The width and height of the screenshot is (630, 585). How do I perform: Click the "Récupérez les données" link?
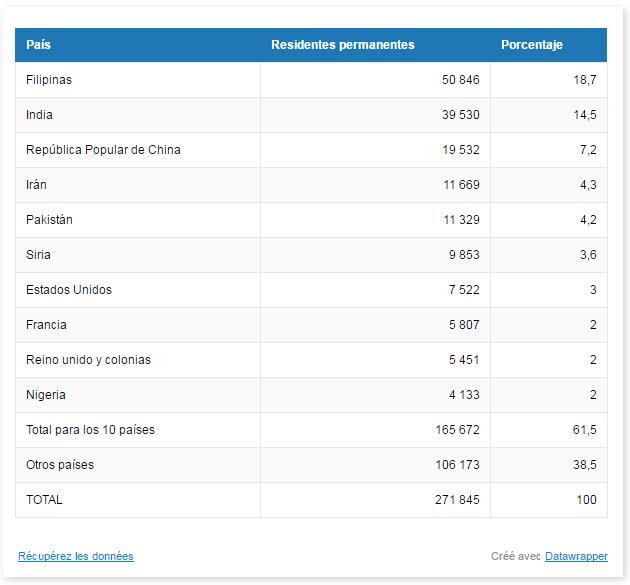[x=75, y=556]
